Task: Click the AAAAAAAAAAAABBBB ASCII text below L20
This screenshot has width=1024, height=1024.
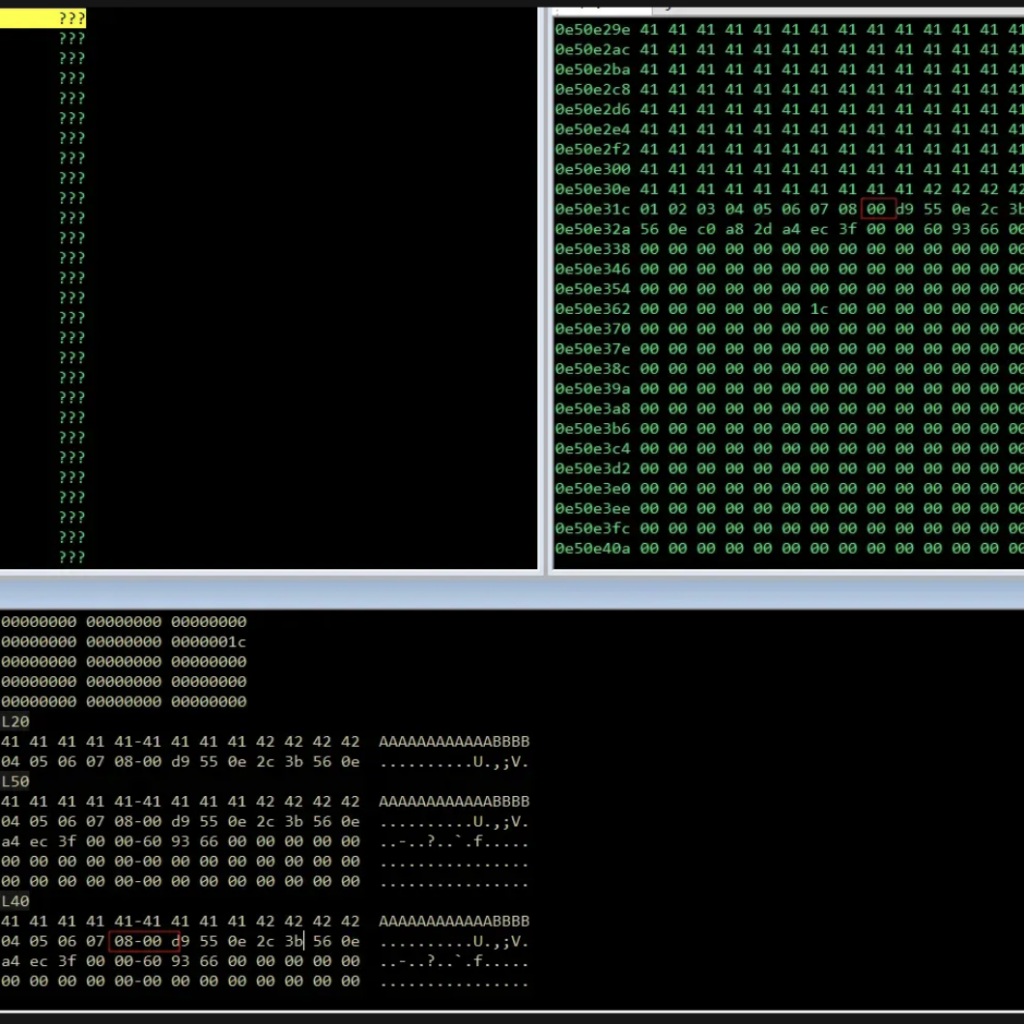Action: 454,741
